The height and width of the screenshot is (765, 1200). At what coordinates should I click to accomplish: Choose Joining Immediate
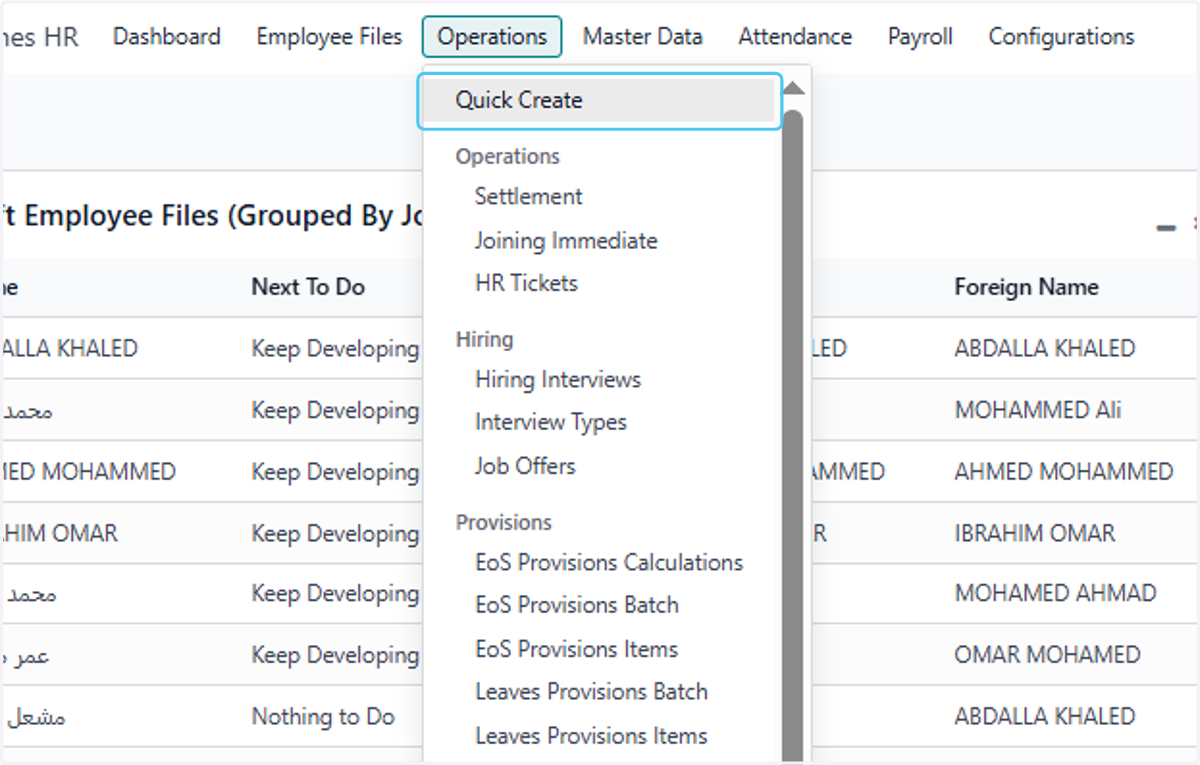click(x=566, y=241)
